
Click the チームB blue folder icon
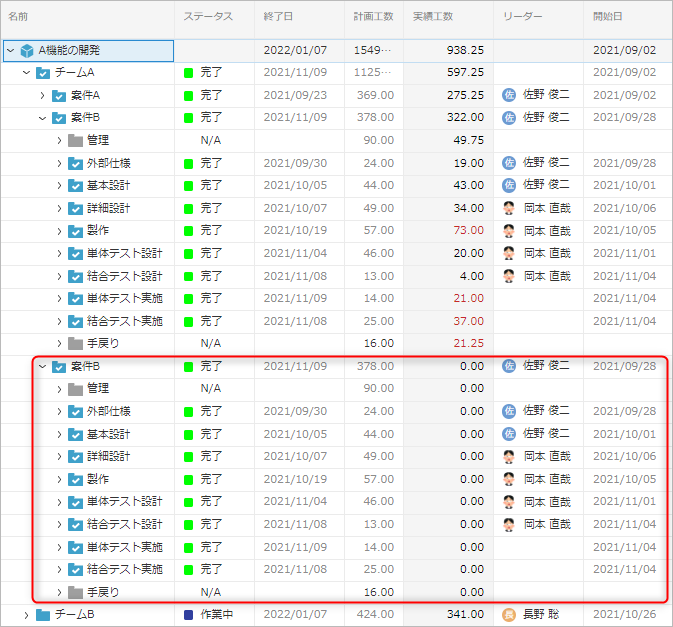click(x=43, y=614)
